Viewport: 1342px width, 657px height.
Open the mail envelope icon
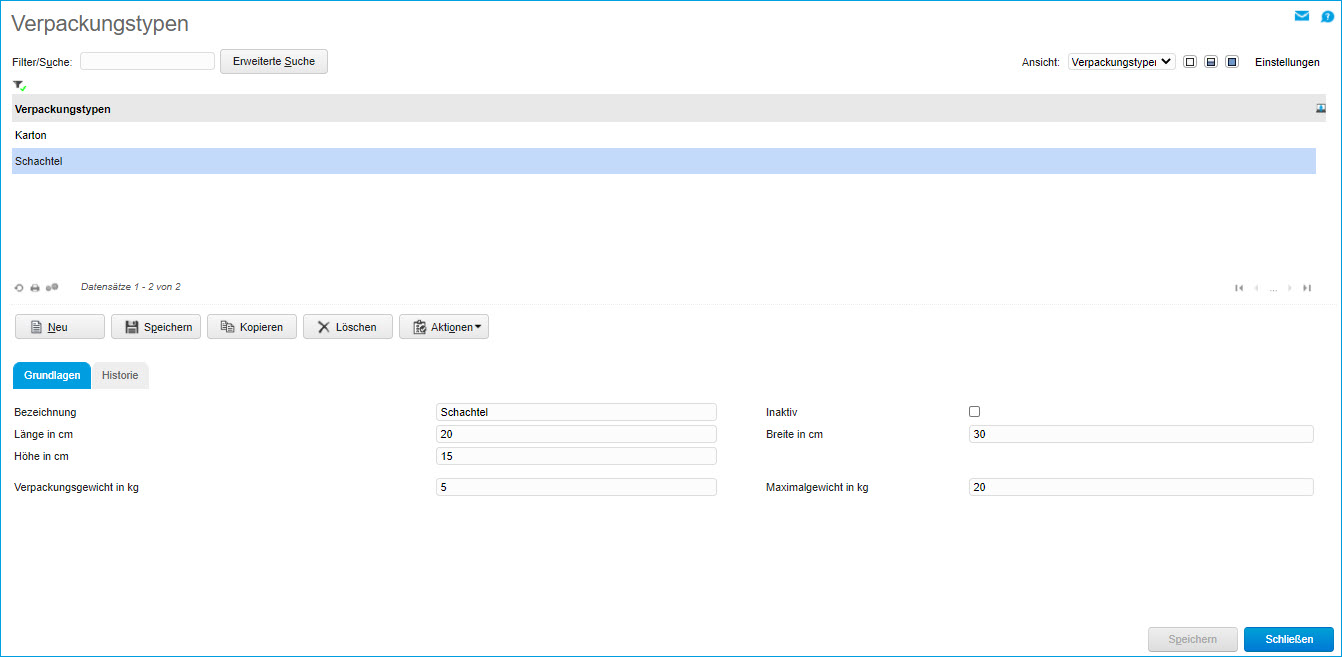1301,16
